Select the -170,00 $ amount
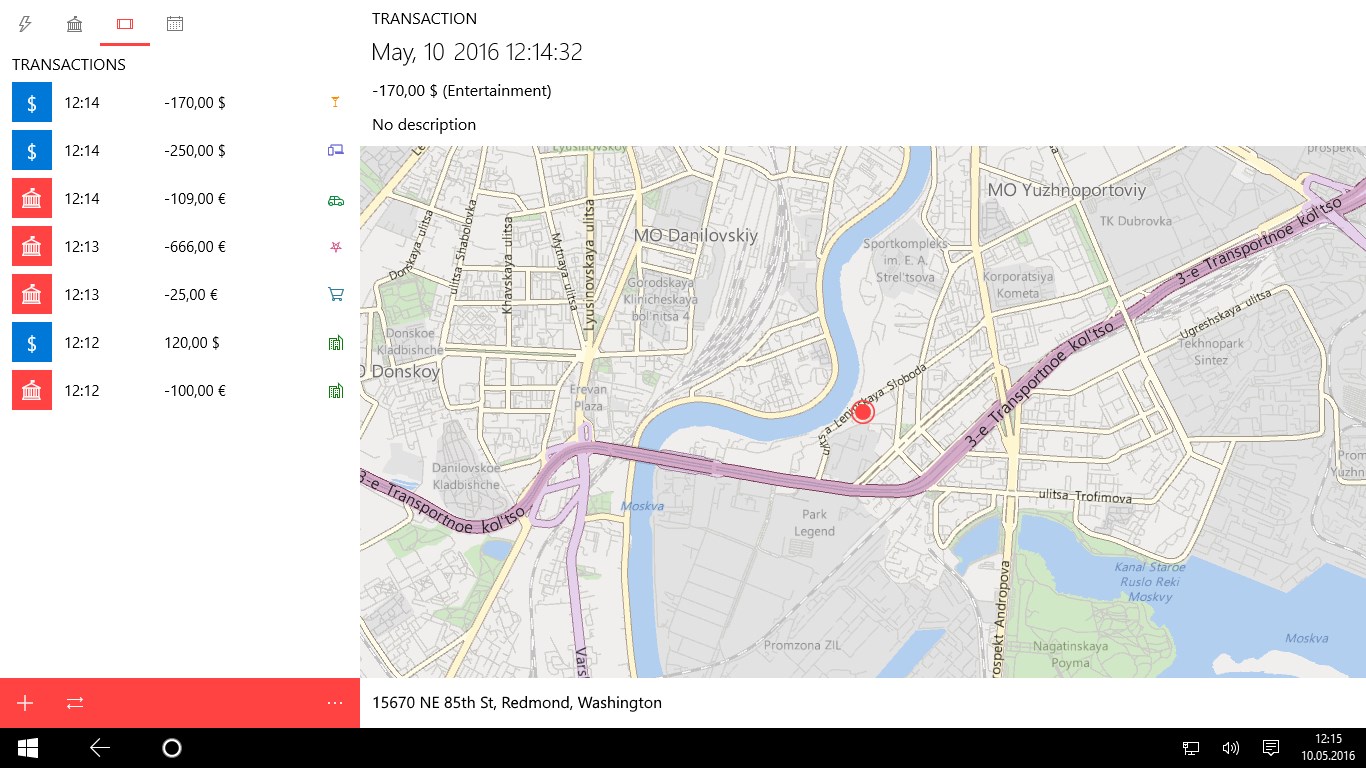The image size is (1366, 768). coord(195,102)
